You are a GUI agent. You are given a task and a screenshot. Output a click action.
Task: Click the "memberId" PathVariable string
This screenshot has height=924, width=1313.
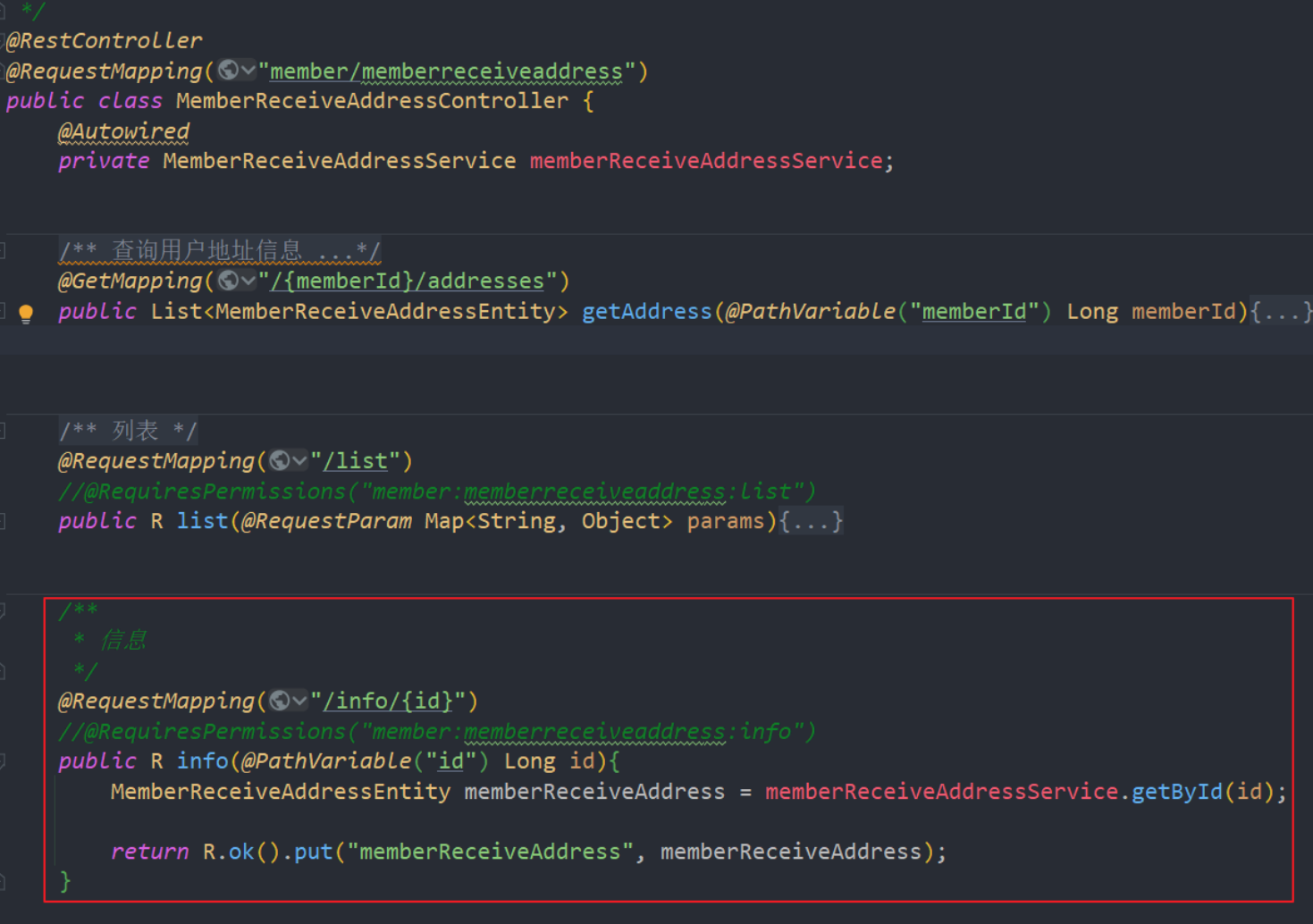click(x=974, y=311)
